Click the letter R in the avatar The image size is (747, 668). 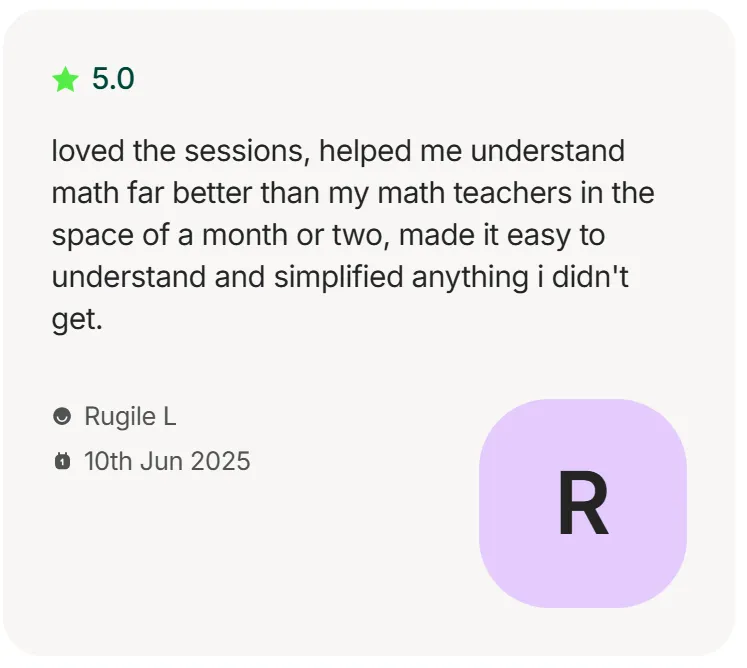click(583, 503)
